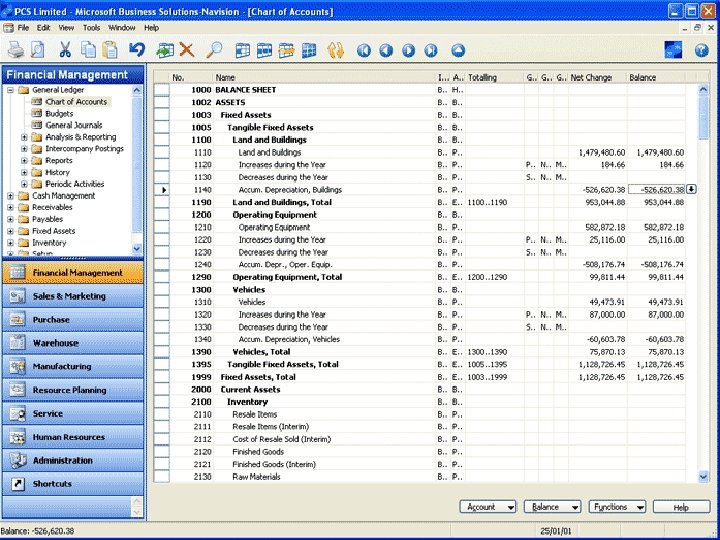Open the Functions dropdown button
The image size is (720, 540).
617,507
